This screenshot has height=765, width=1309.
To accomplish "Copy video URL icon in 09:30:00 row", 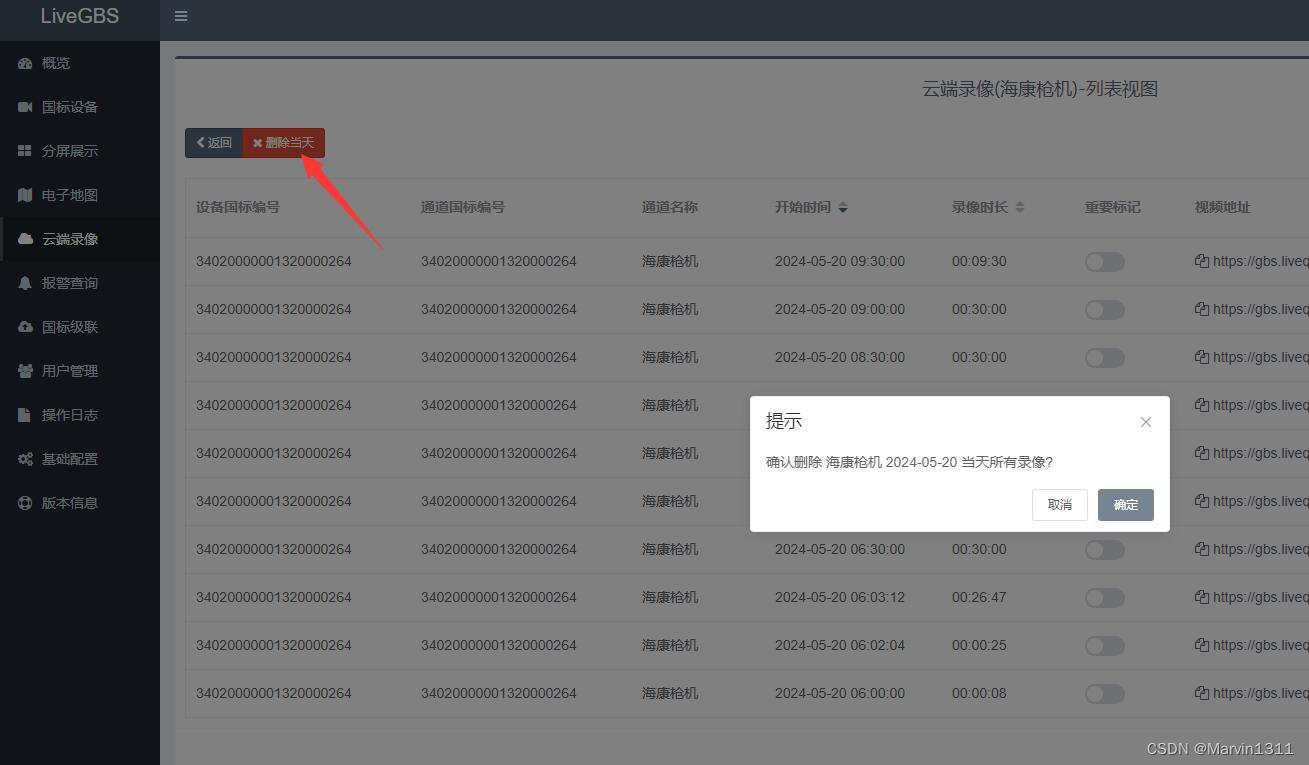I will [x=1202, y=261].
